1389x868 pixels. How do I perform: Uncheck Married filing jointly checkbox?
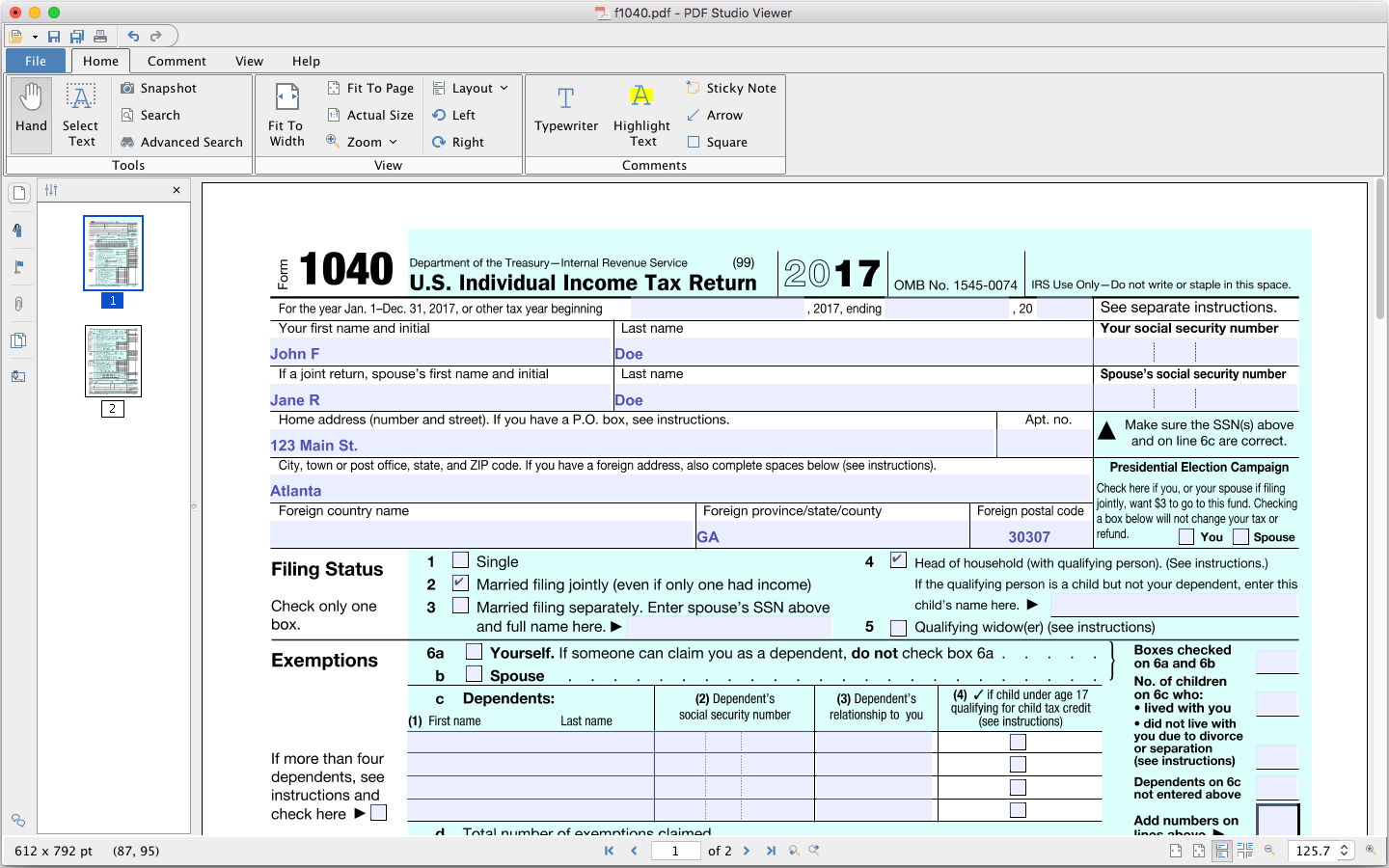click(461, 583)
